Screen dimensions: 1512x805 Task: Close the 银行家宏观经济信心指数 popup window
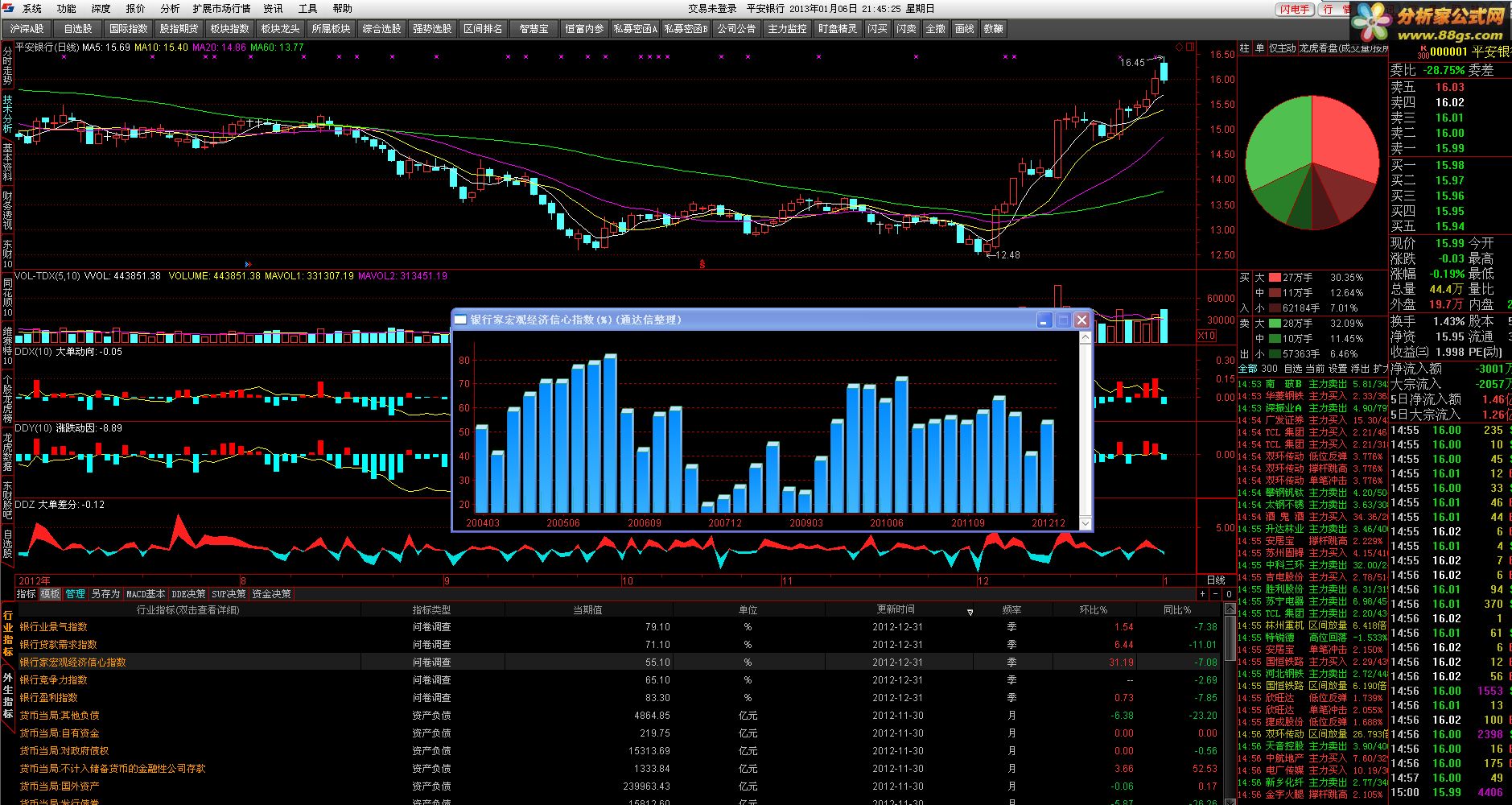tap(1082, 320)
